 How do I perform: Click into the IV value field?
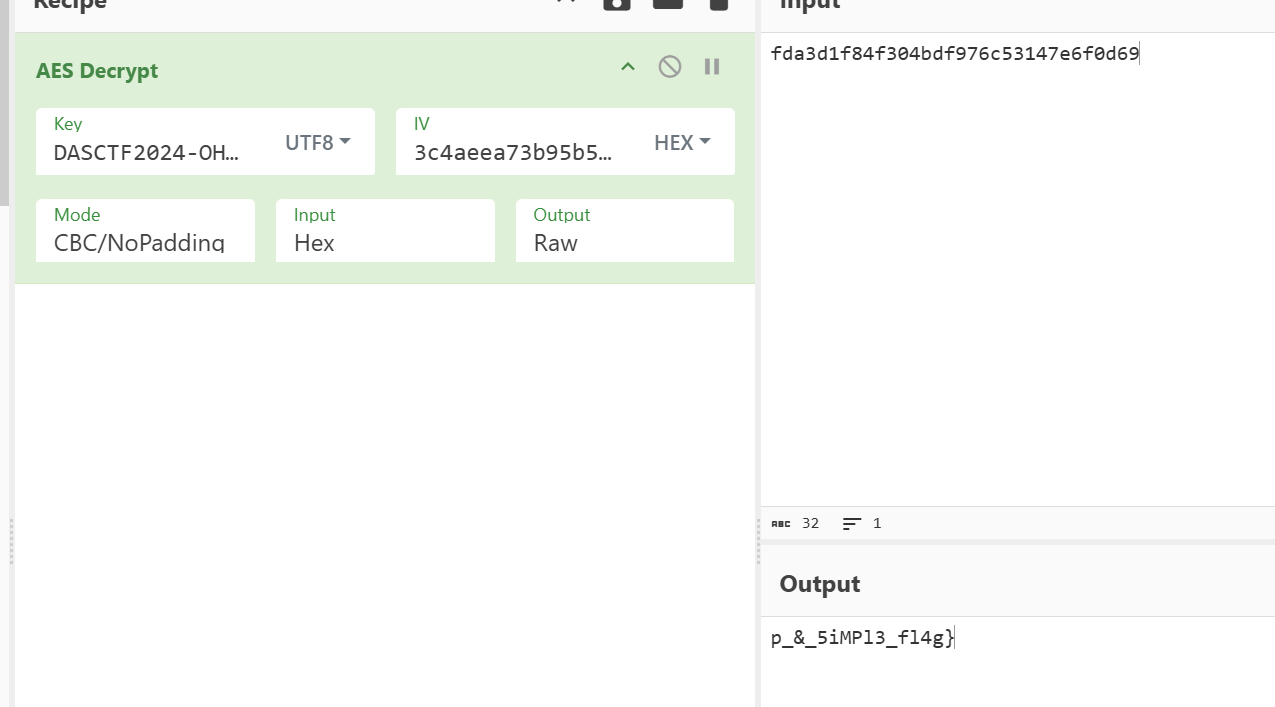(515, 153)
